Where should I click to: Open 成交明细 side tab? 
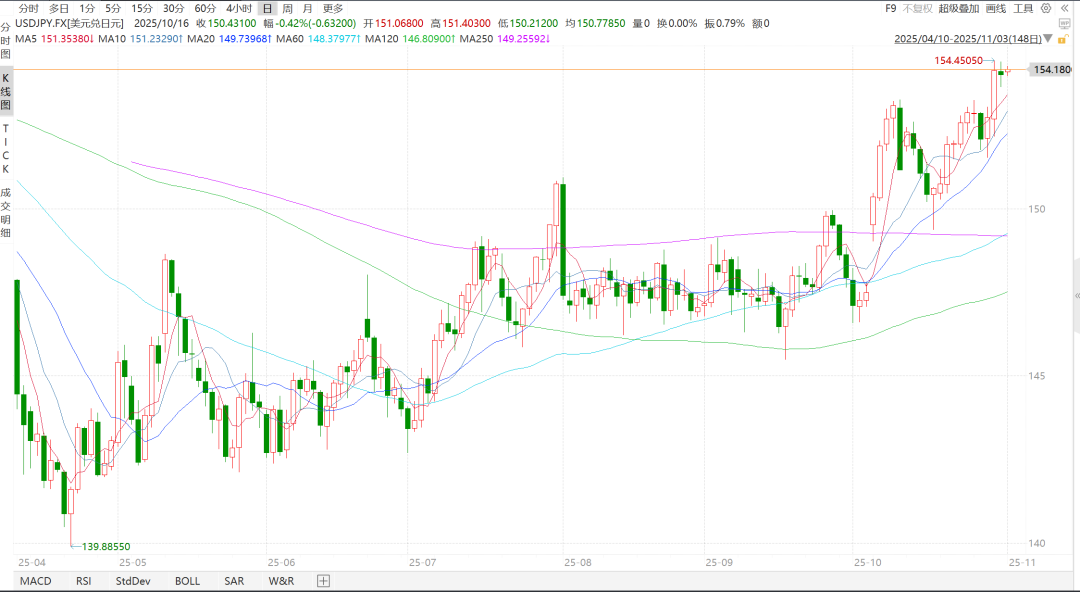pos(6,212)
